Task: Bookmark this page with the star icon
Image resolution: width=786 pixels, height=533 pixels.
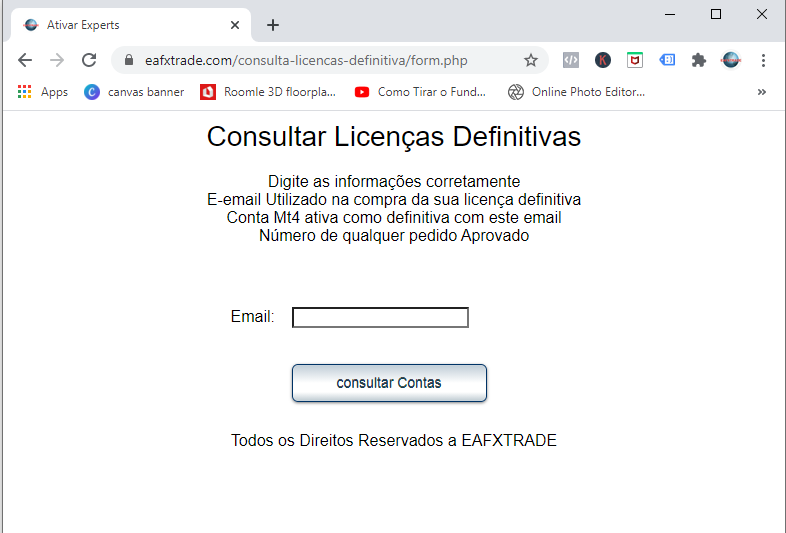Action: tap(531, 60)
